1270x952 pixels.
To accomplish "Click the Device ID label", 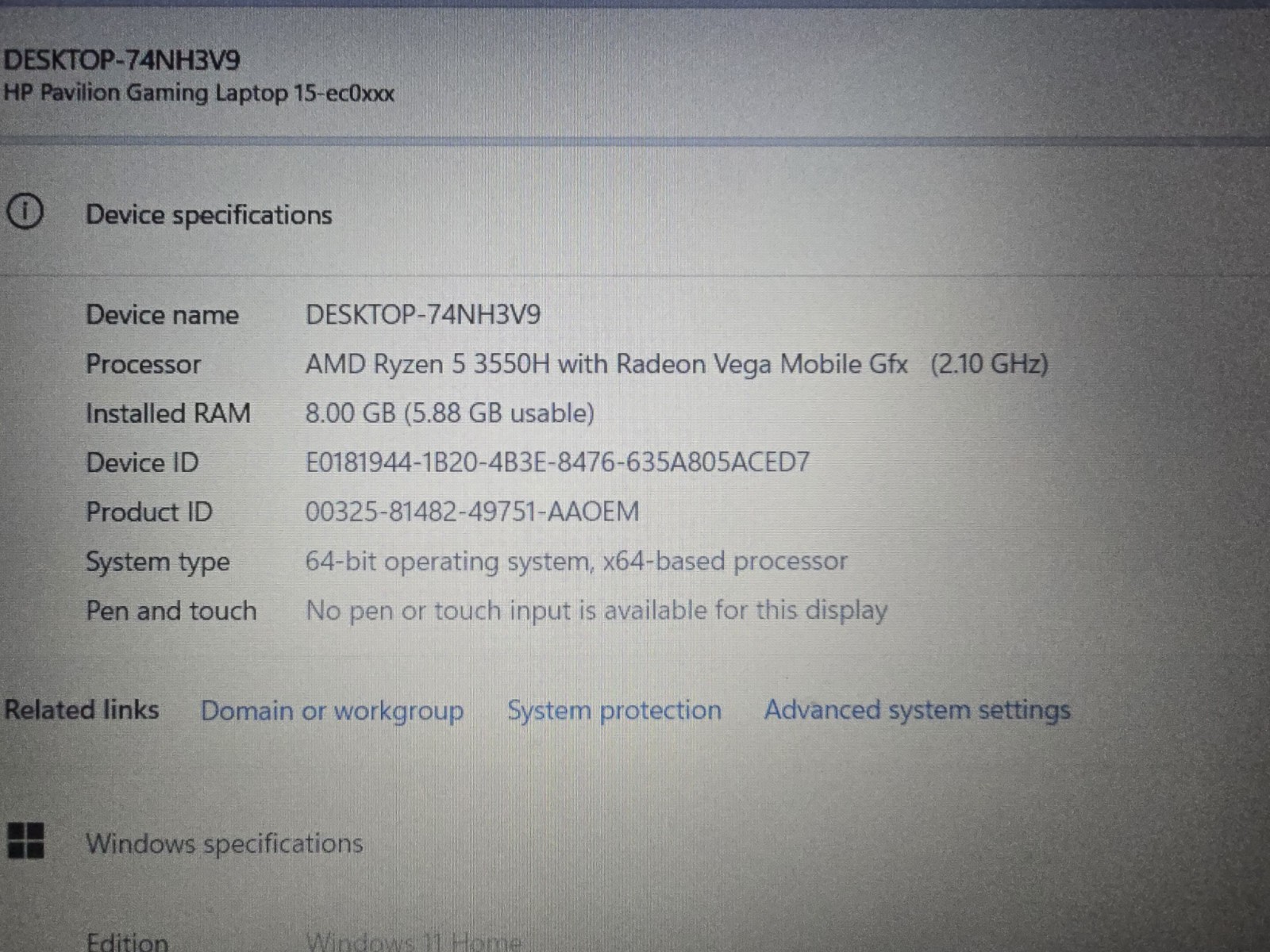I will 142,463.
